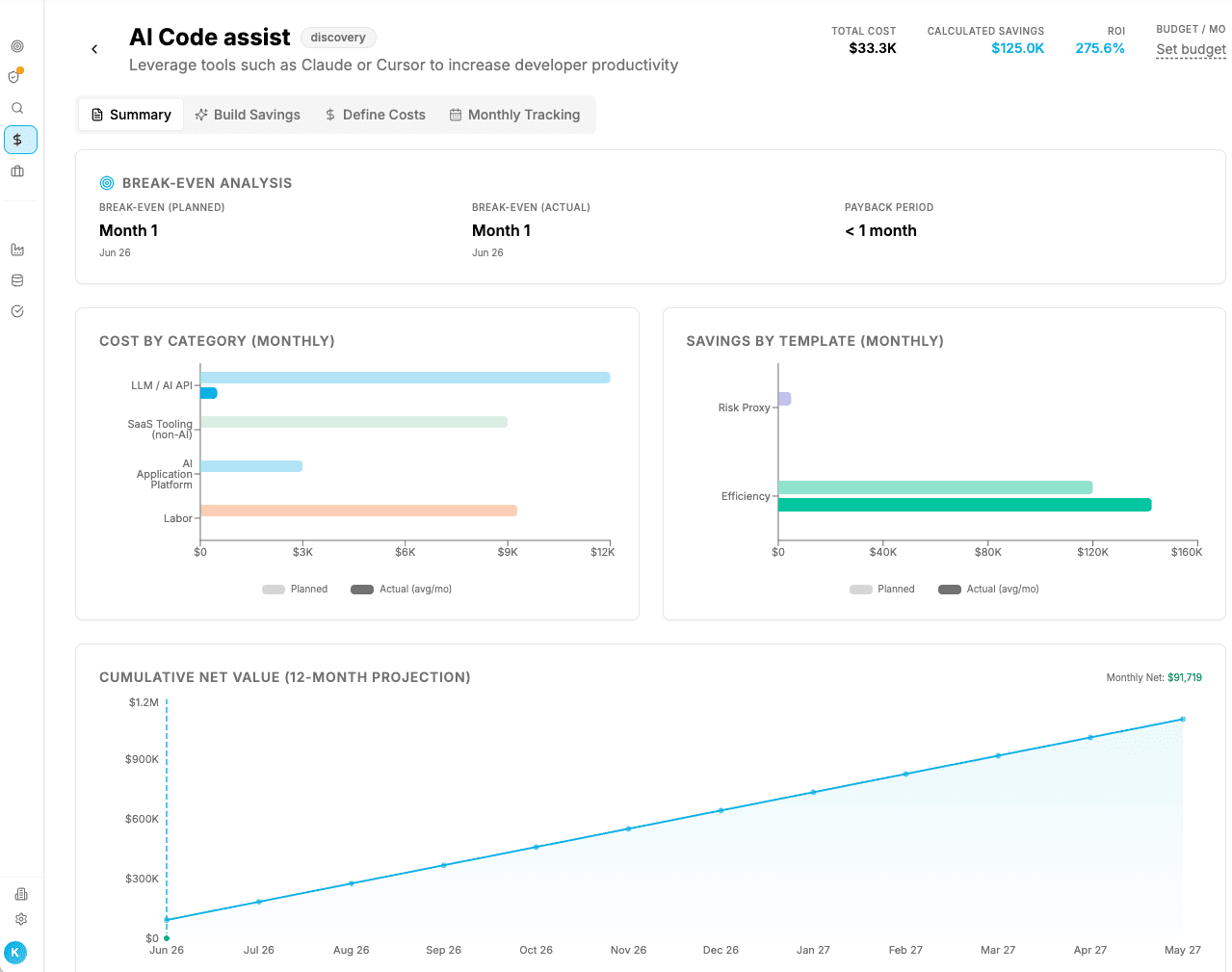The height and width of the screenshot is (972, 1232).
Task: Open the settings gear in sidebar
Action: 21,919
